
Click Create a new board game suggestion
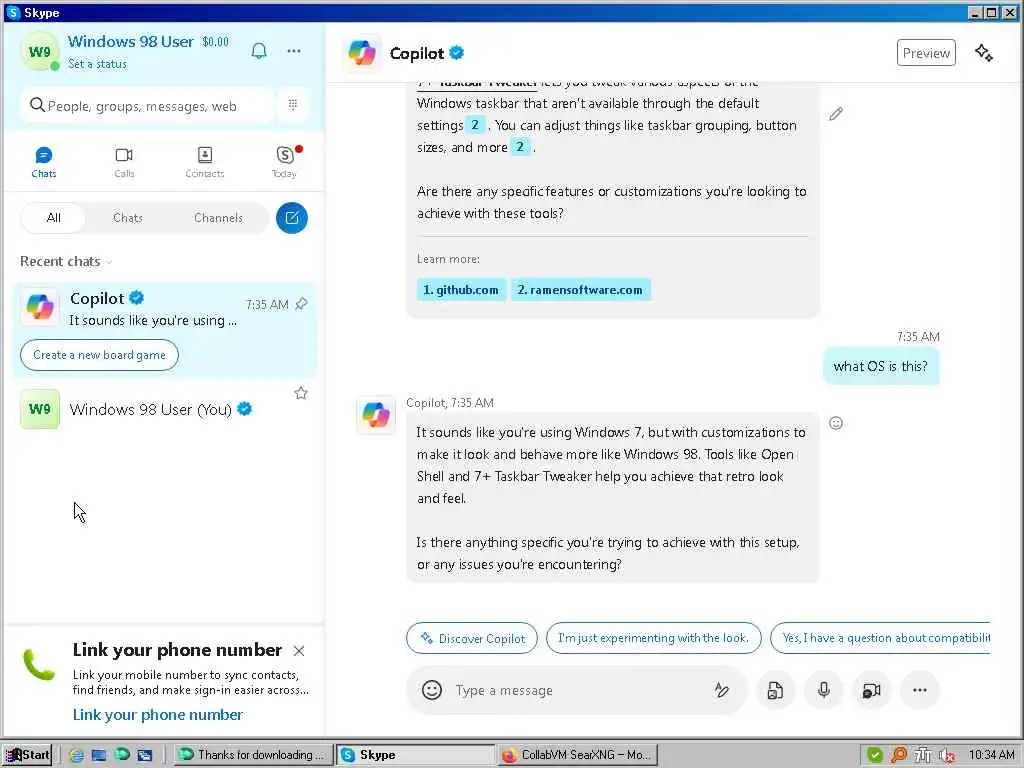click(99, 355)
